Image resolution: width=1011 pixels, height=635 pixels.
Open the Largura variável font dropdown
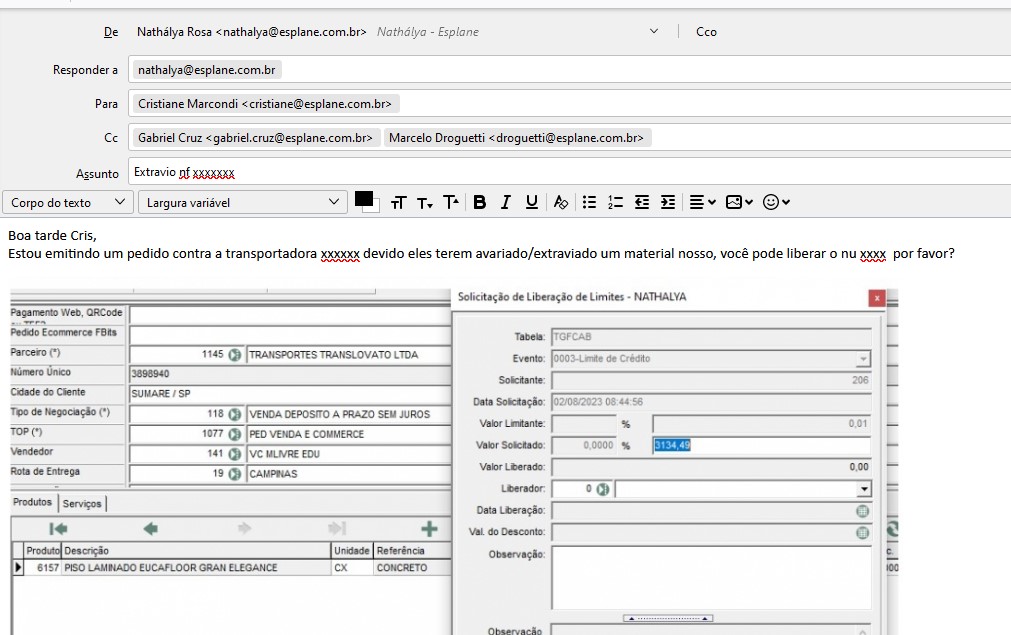pyautogui.click(x=243, y=202)
